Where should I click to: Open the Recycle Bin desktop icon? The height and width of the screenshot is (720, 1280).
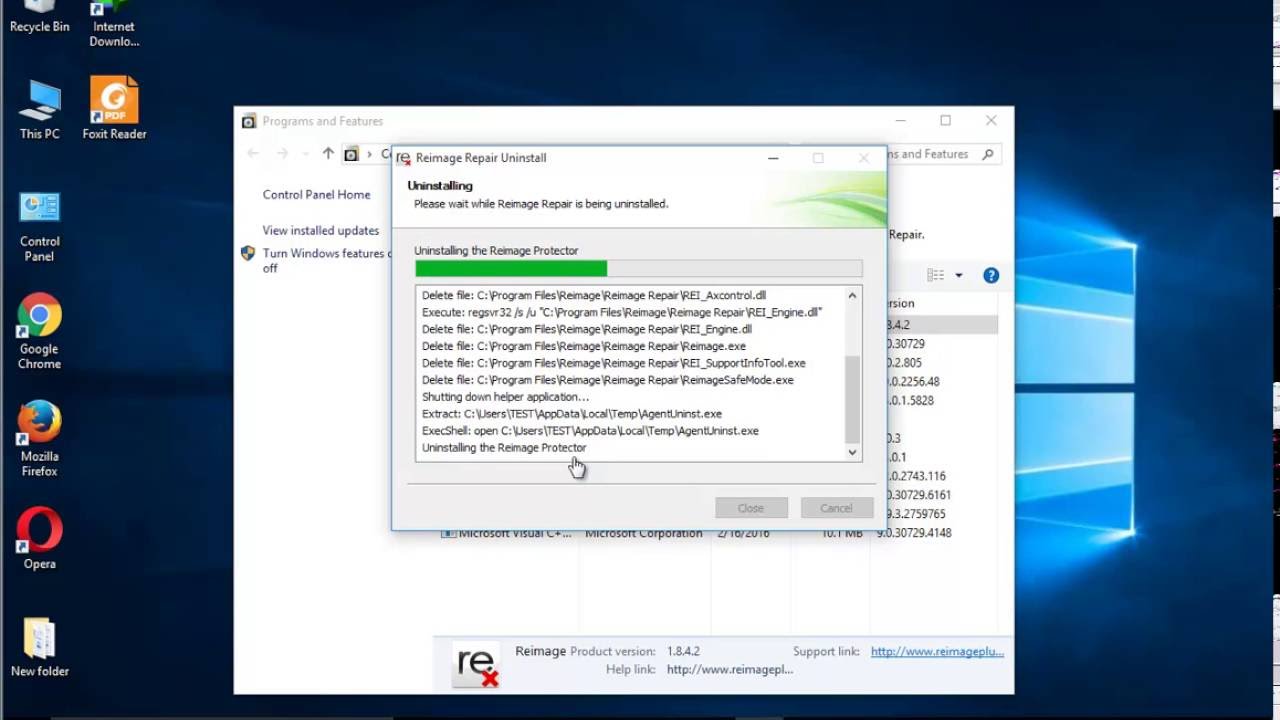(x=39, y=17)
